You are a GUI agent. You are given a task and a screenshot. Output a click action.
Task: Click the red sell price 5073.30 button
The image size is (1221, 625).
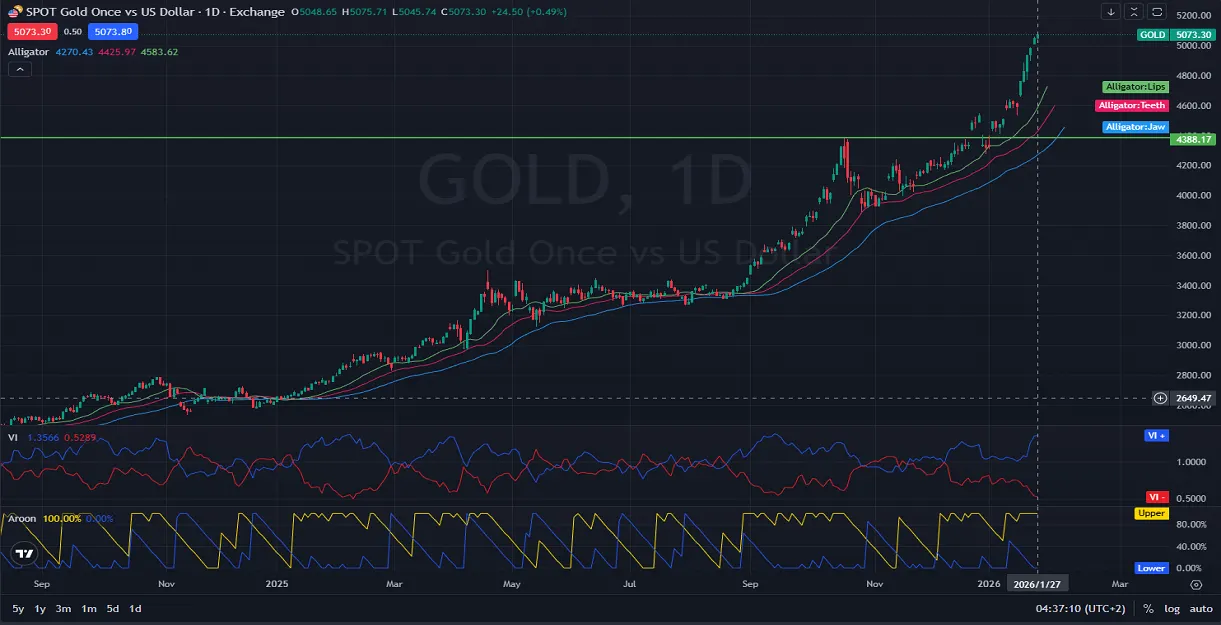[29, 31]
